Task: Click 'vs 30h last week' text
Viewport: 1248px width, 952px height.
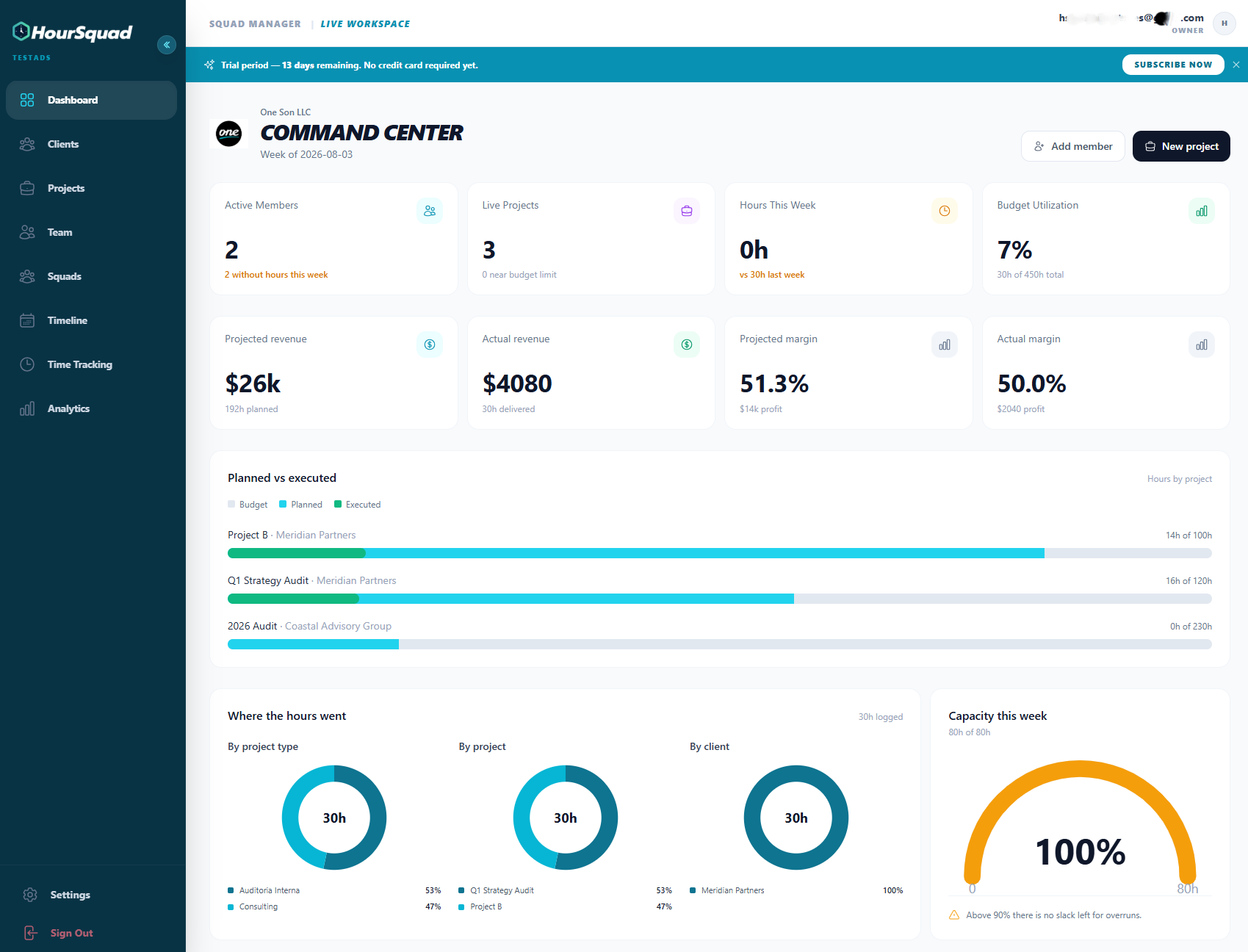Action: 772,275
